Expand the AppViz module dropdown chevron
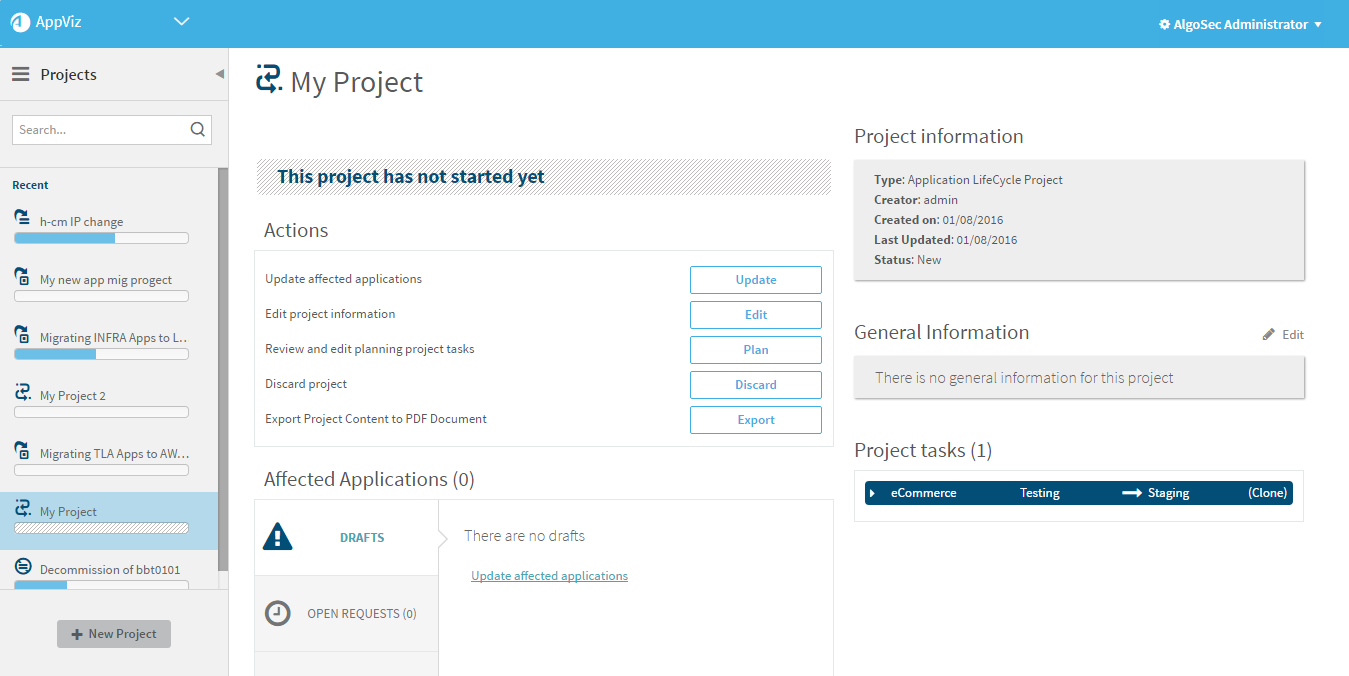The image size is (1349, 676). [181, 22]
